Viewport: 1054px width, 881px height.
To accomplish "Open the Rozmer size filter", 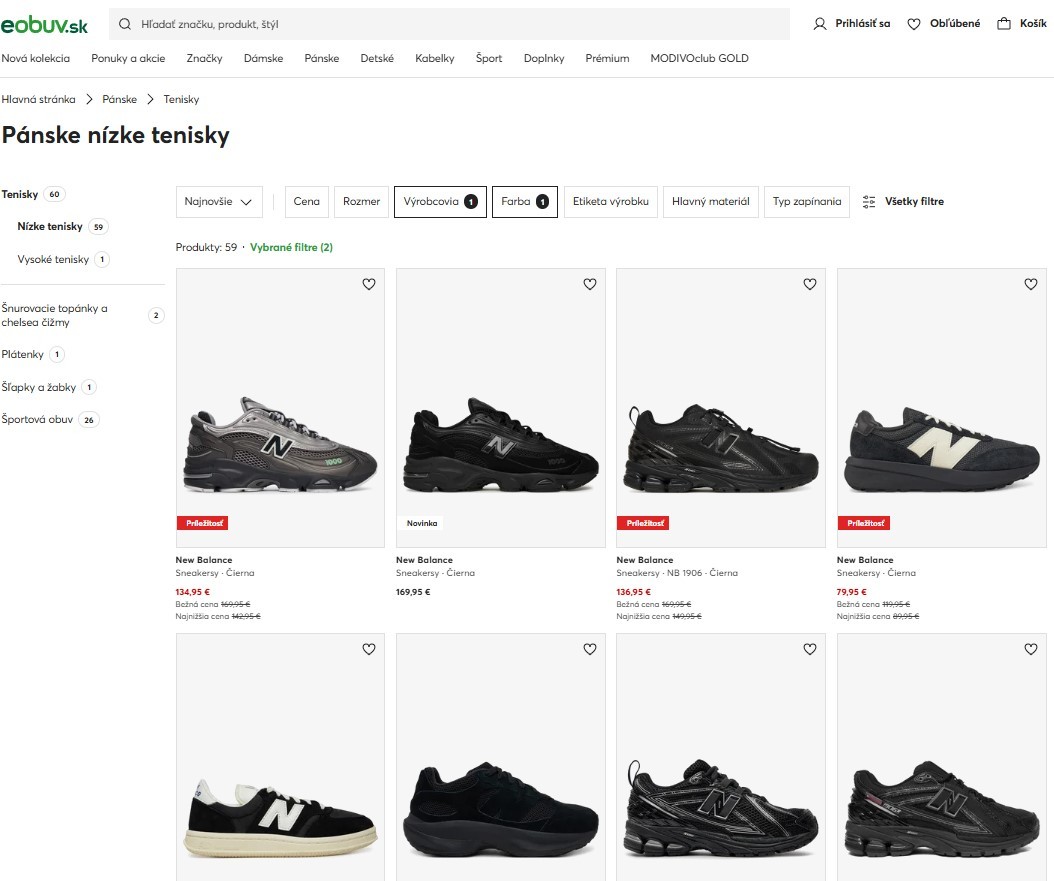I will pyautogui.click(x=361, y=202).
